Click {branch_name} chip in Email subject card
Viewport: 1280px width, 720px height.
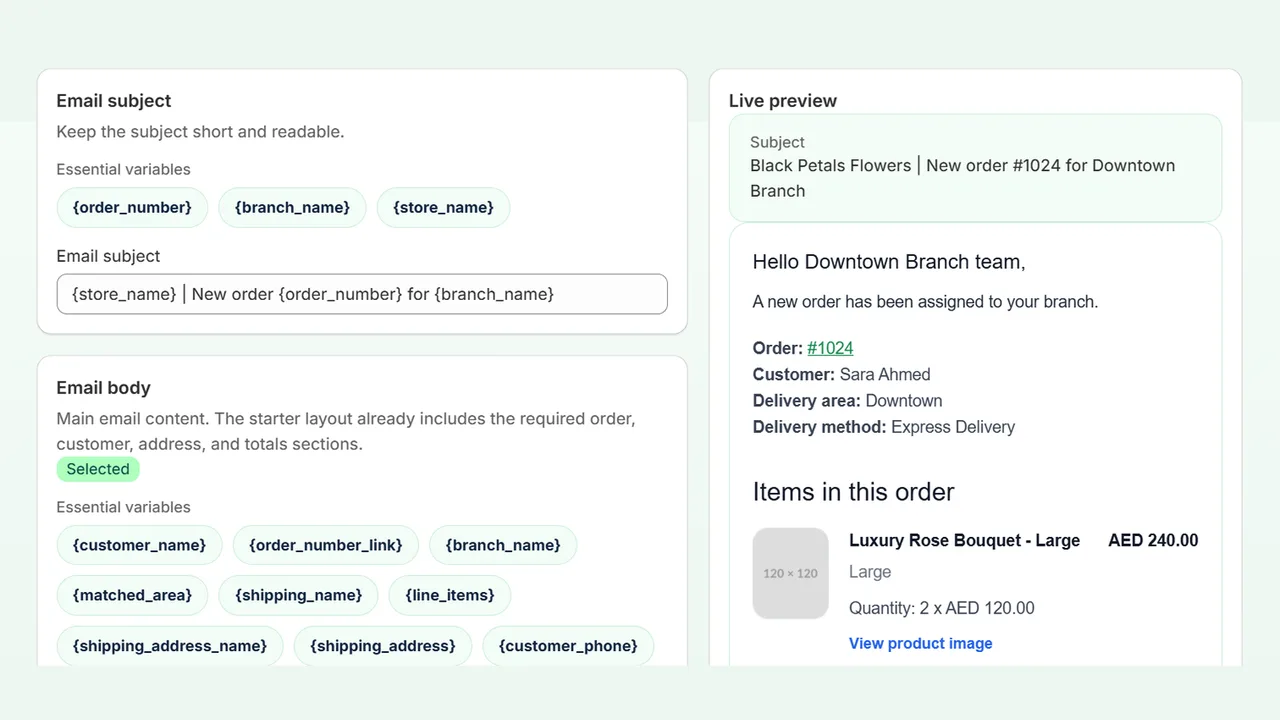[292, 207]
